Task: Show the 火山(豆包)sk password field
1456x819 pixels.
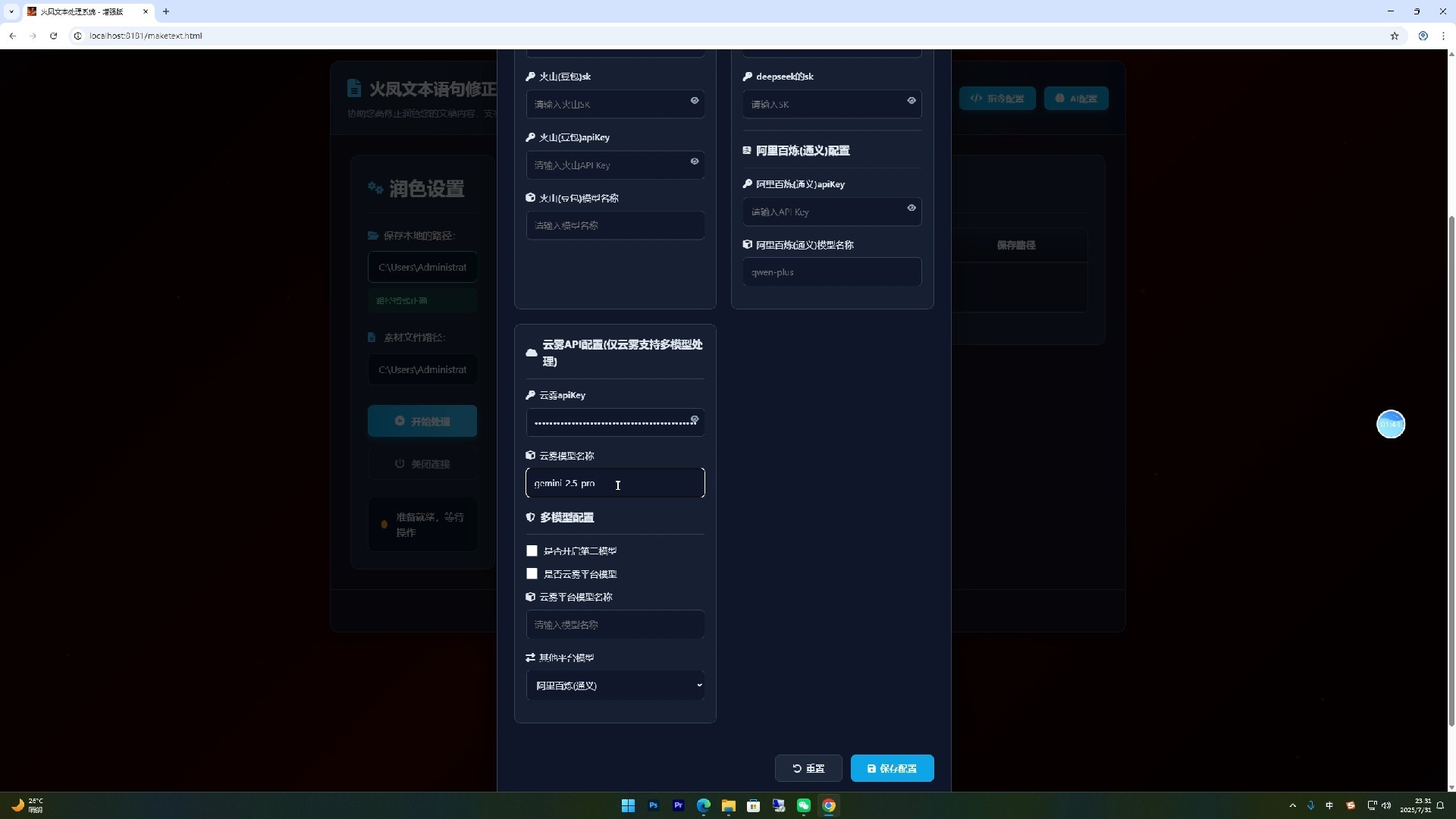Action: tap(694, 101)
